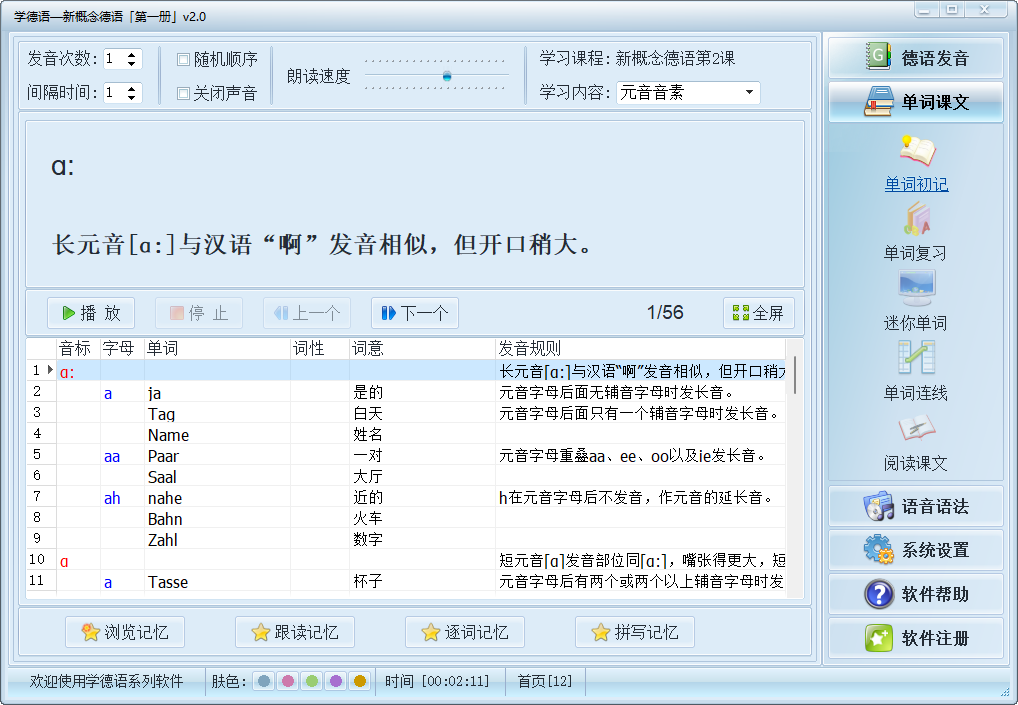Open the 单词初记 link
1018x705 pixels.
(916, 184)
